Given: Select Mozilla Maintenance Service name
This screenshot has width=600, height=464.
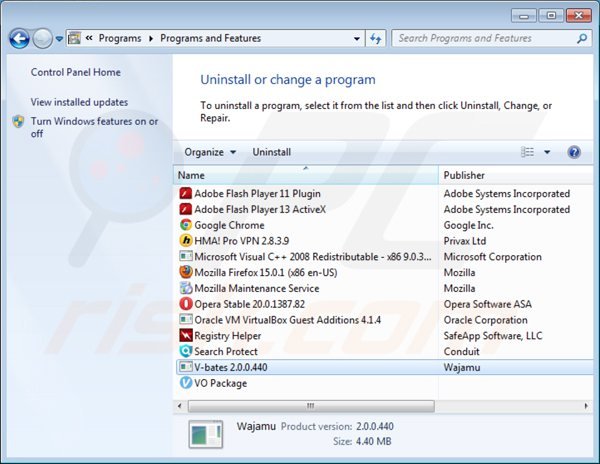Looking at the screenshot, I should [x=257, y=288].
